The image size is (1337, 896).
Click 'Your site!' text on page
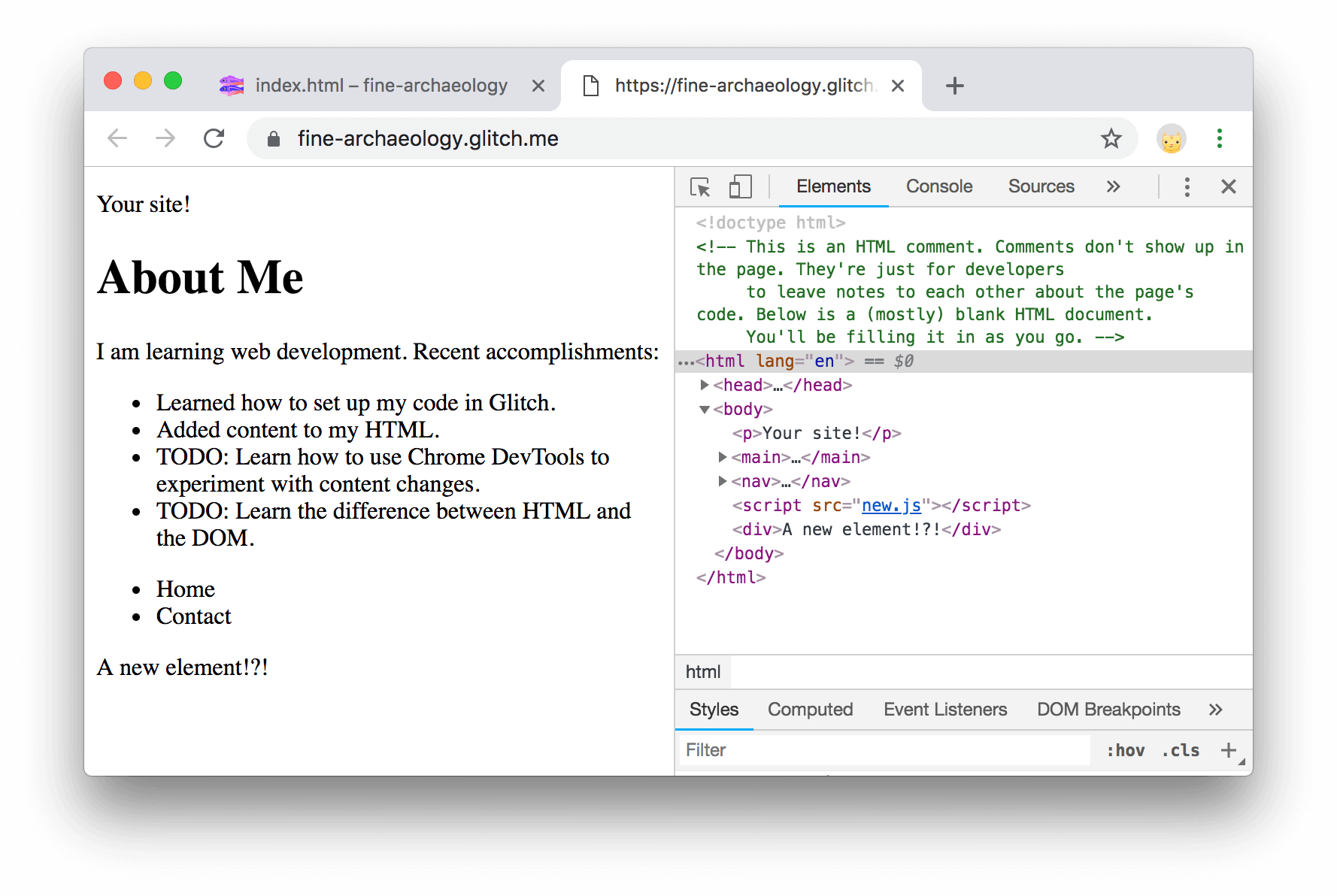click(144, 204)
